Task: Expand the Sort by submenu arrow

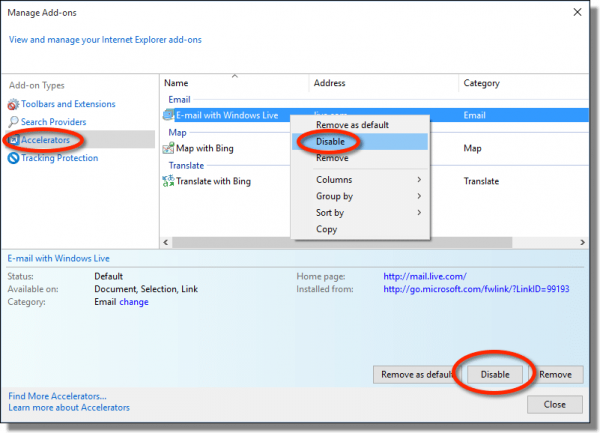Action: [419, 212]
